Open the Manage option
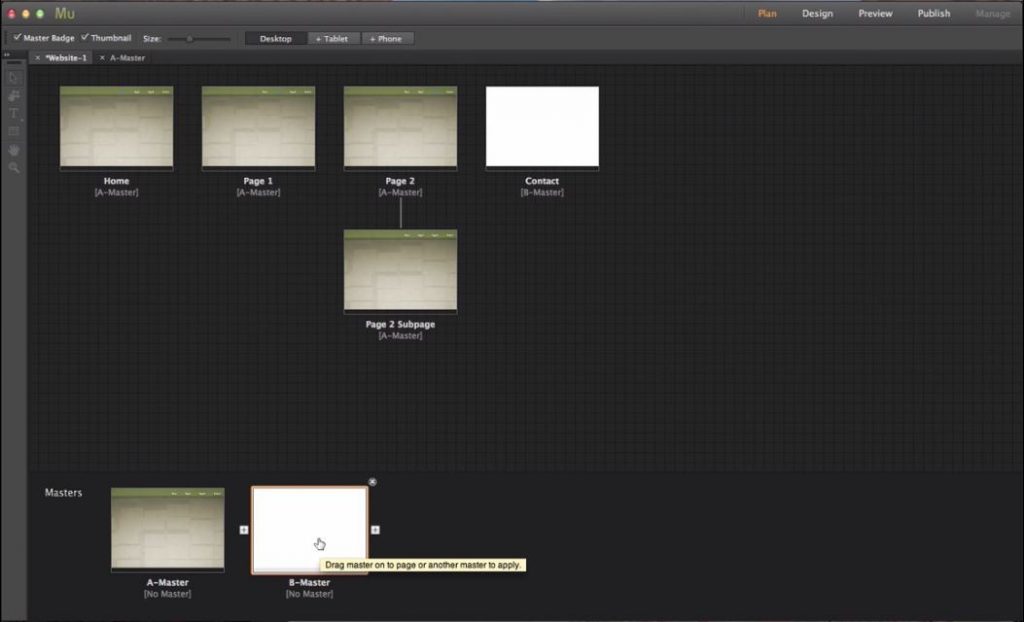 click(x=993, y=13)
